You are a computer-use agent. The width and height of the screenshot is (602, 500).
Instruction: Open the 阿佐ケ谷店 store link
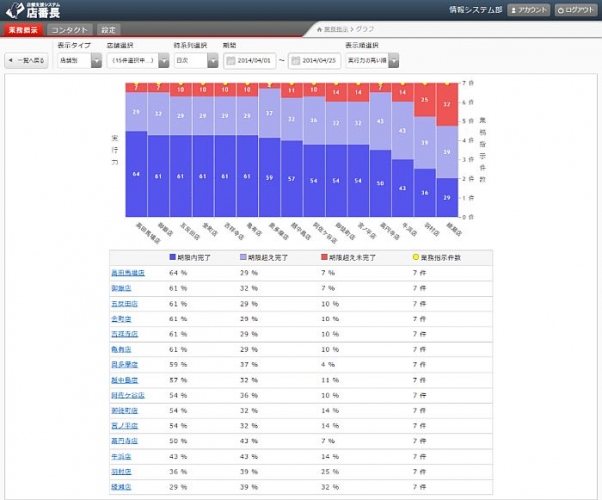coord(128,395)
